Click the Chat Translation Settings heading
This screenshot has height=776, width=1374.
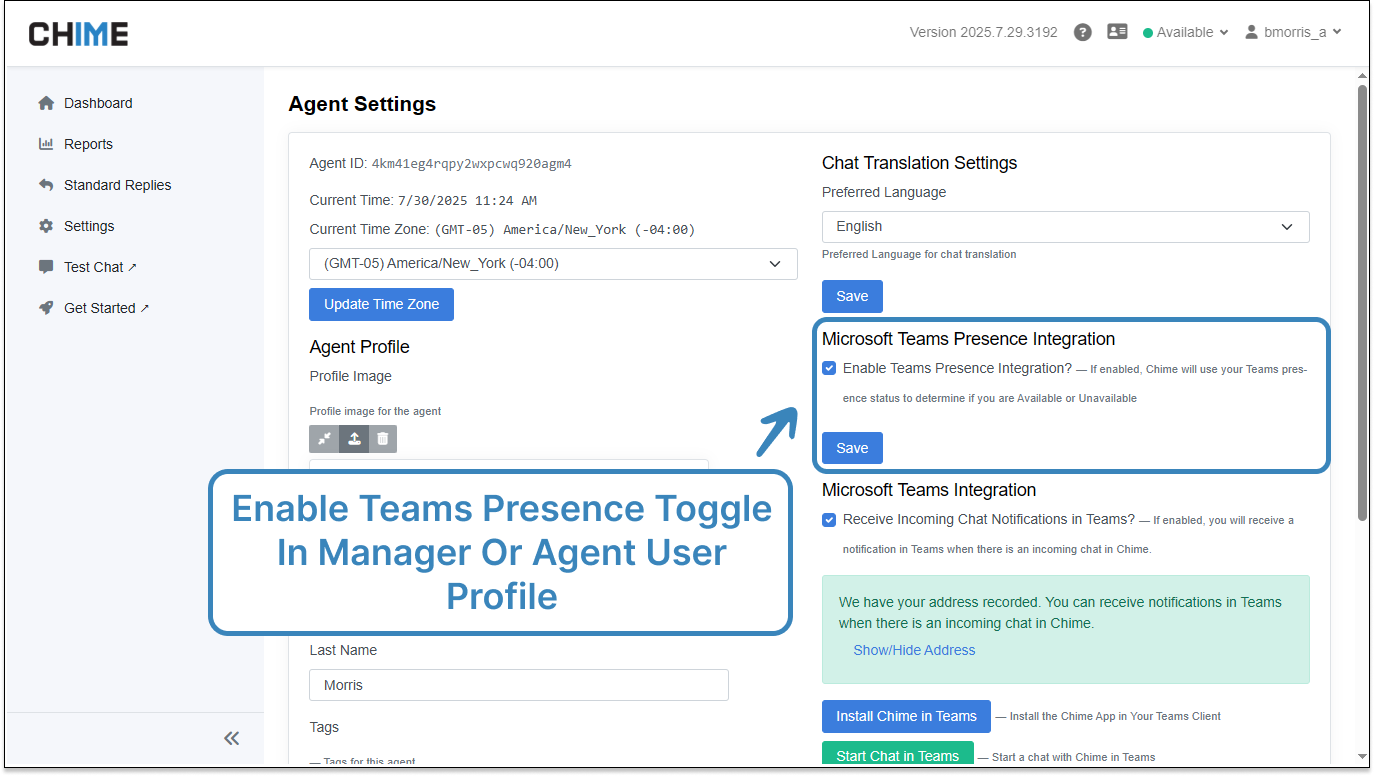tap(919, 163)
